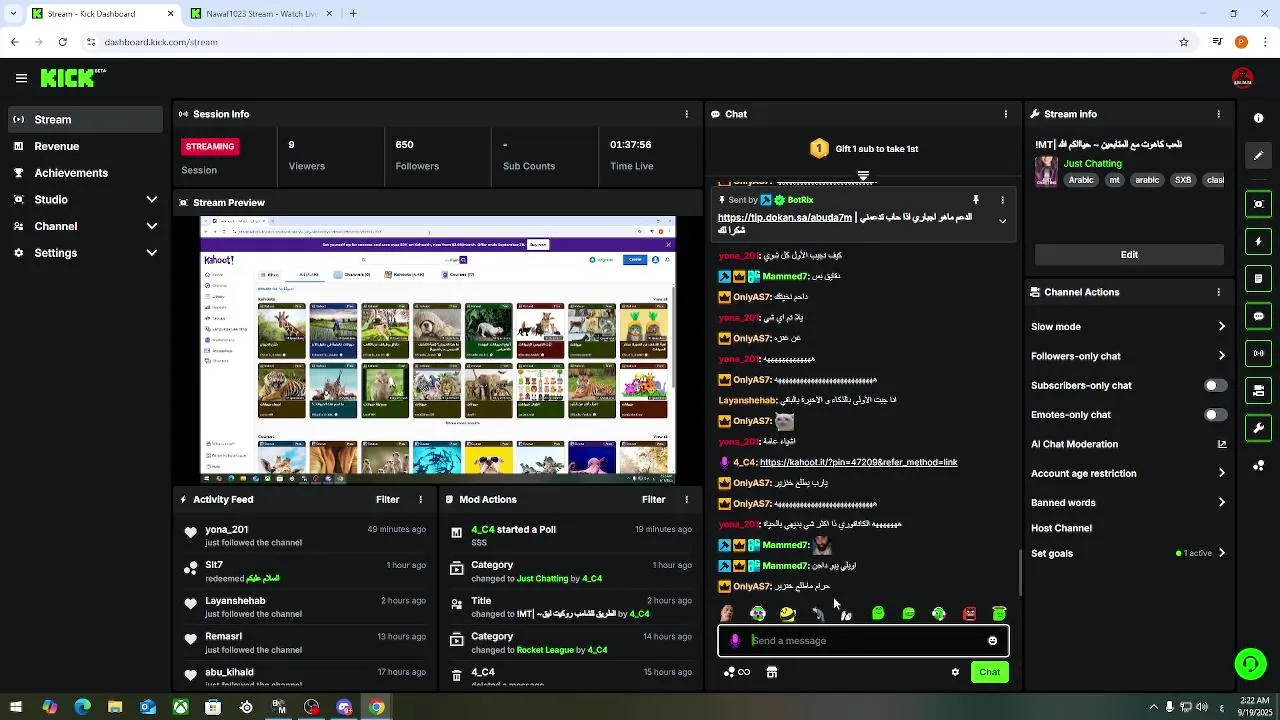Click the stream preview thumbnail

(438, 350)
